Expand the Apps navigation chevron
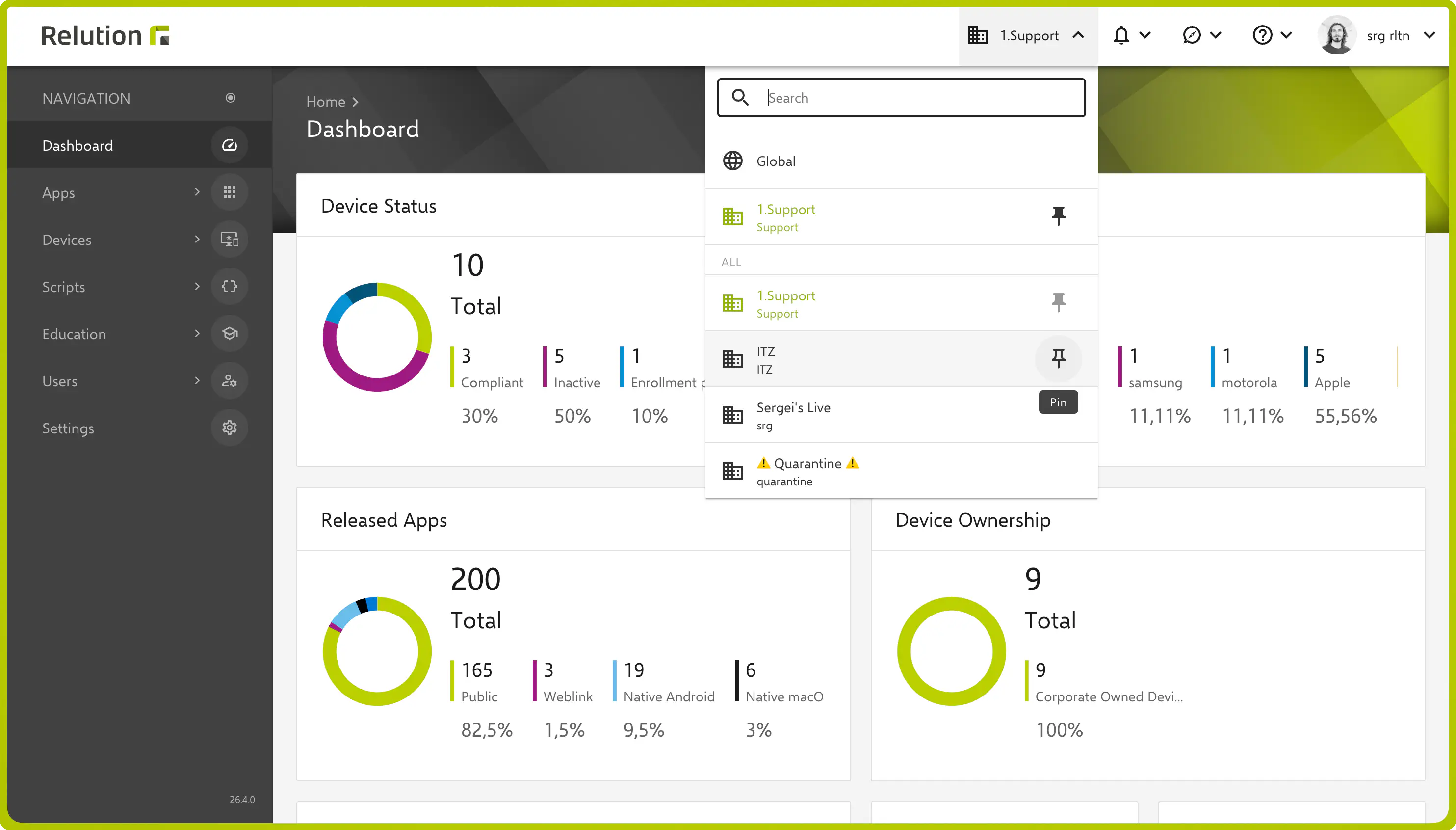Viewport: 1456px width, 830px height. pyautogui.click(x=197, y=192)
